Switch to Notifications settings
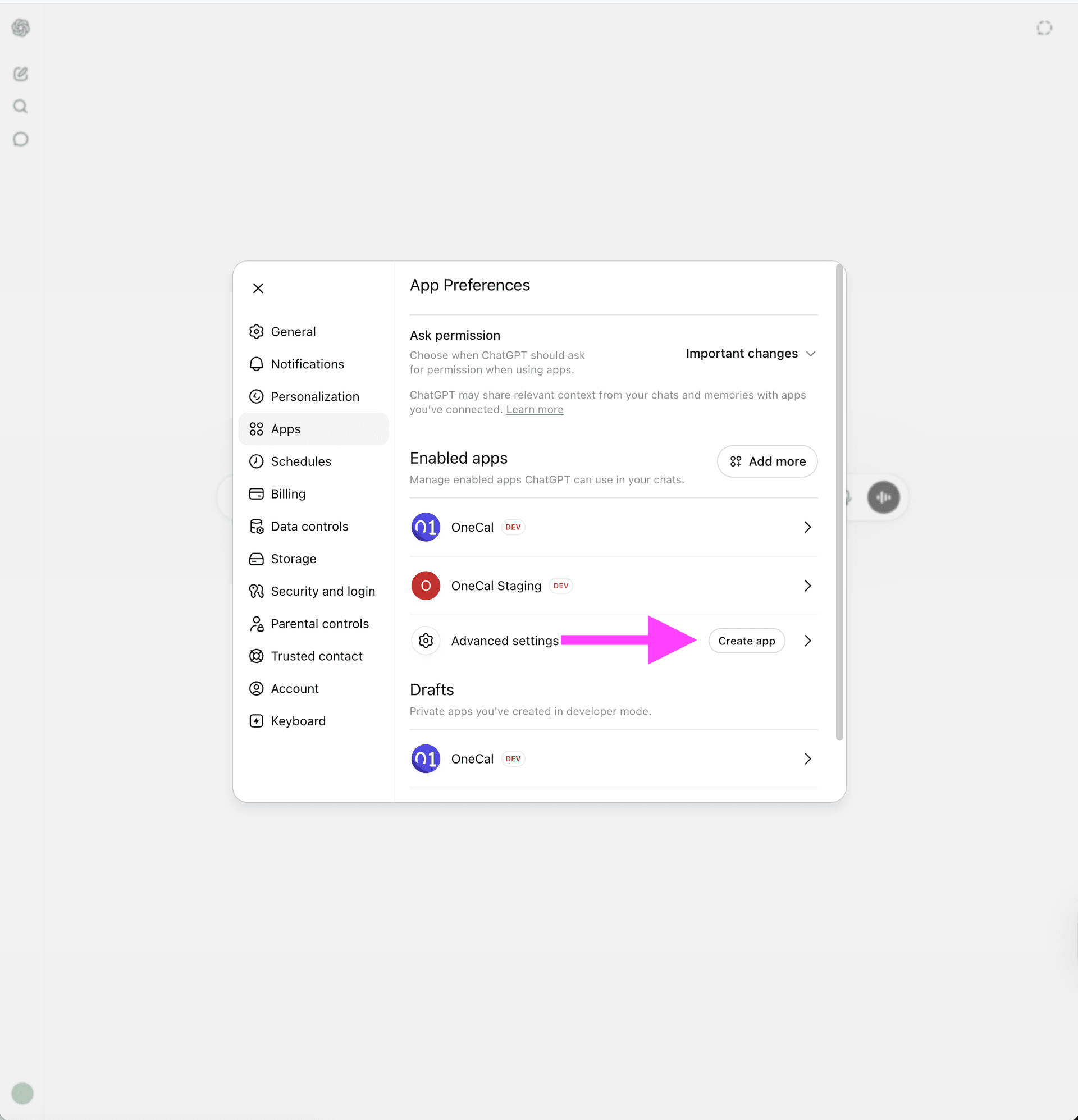This screenshot has width=1078, height=1120. [313, 364]
